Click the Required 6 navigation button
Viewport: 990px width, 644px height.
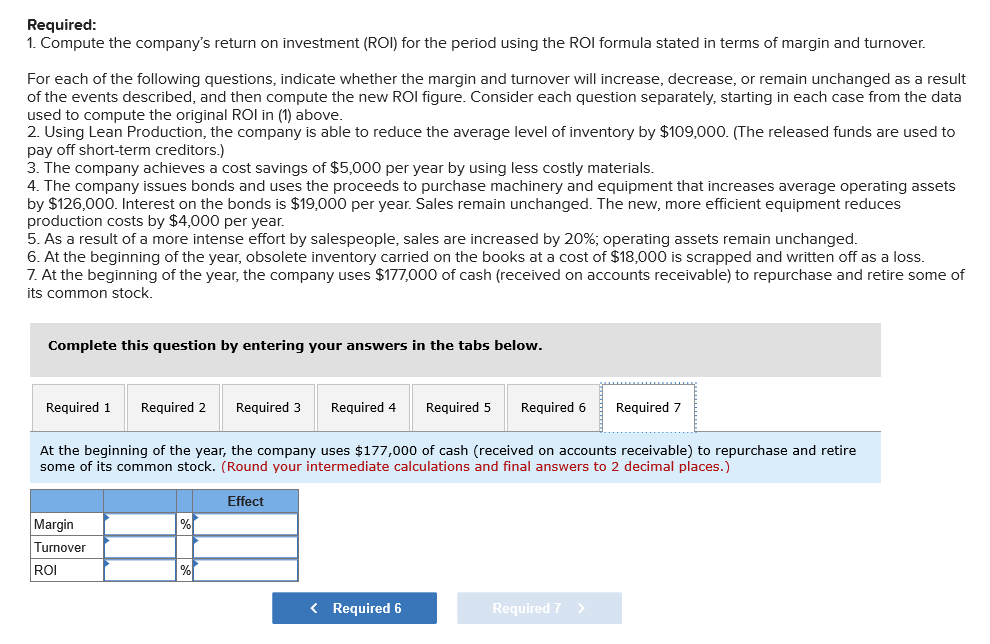(x=354, y=608)
